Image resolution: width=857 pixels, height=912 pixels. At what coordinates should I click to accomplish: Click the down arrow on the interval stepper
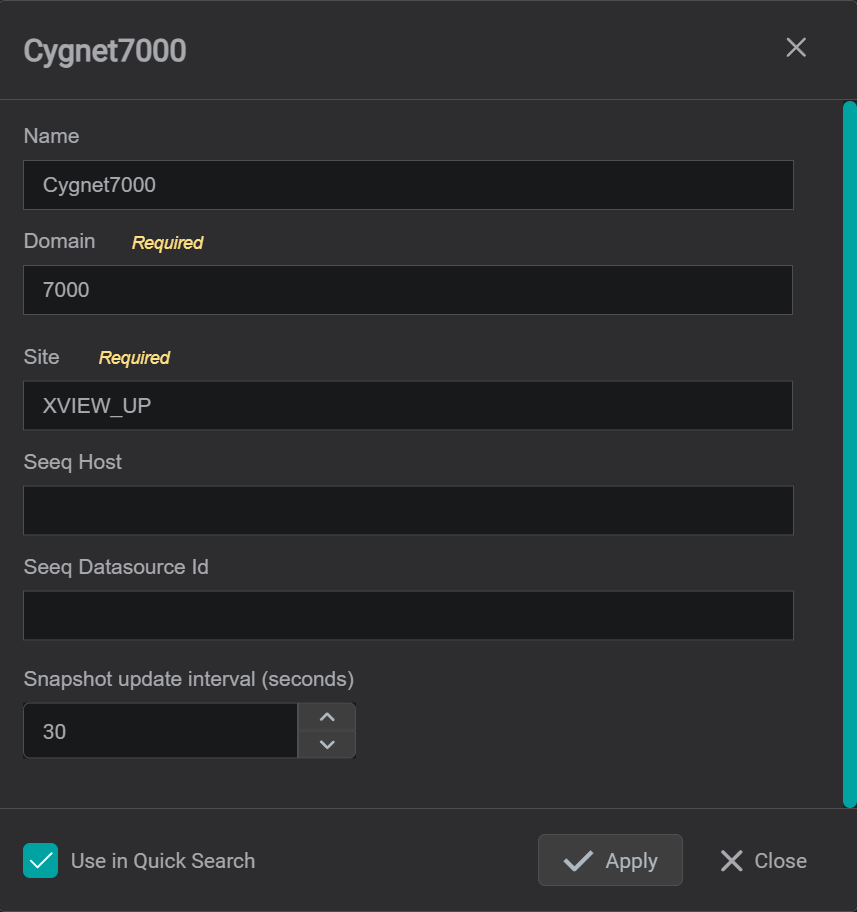tap(326, 745)
